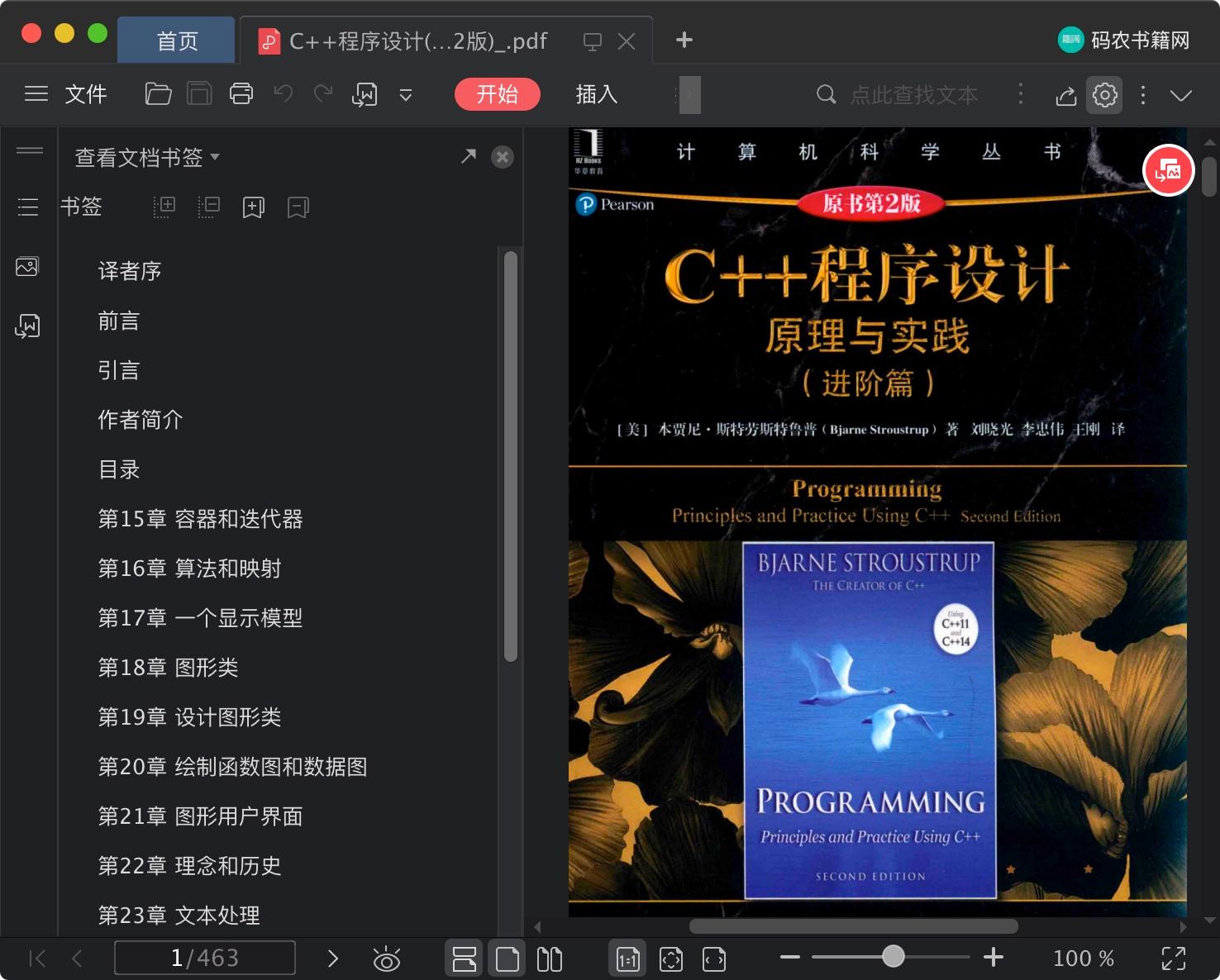Set actual size 1:1 zoom
The height and width of the screenshot is (980, 1220).
[627, 959]
